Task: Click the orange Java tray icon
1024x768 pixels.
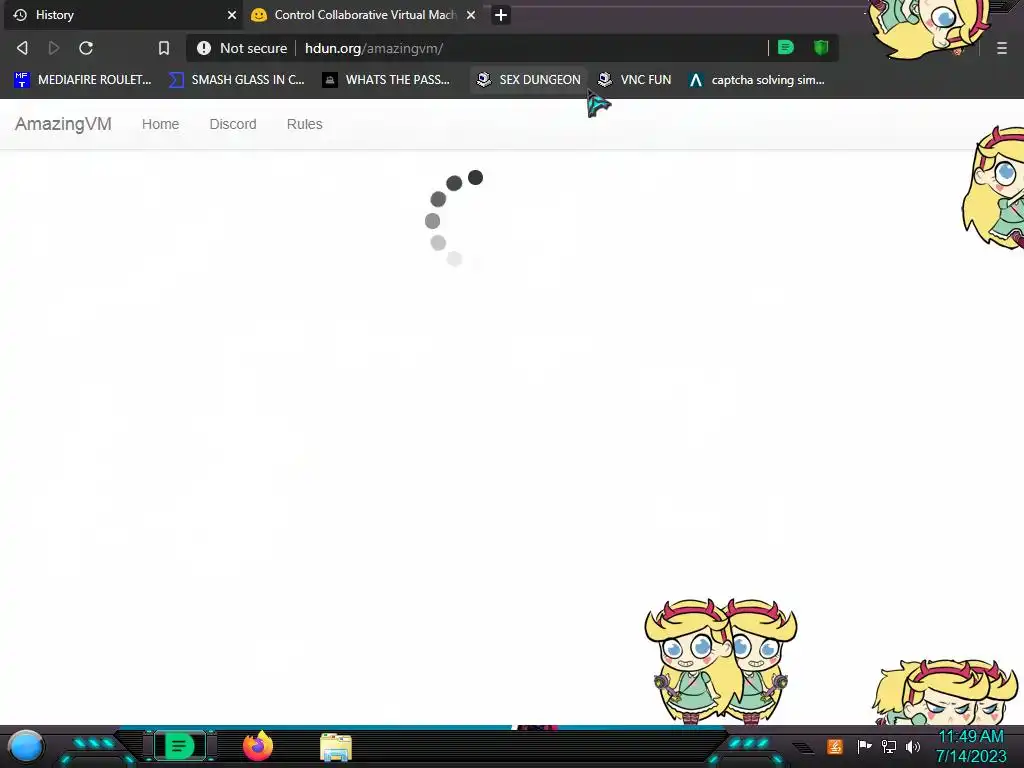Action: [835, 746]
